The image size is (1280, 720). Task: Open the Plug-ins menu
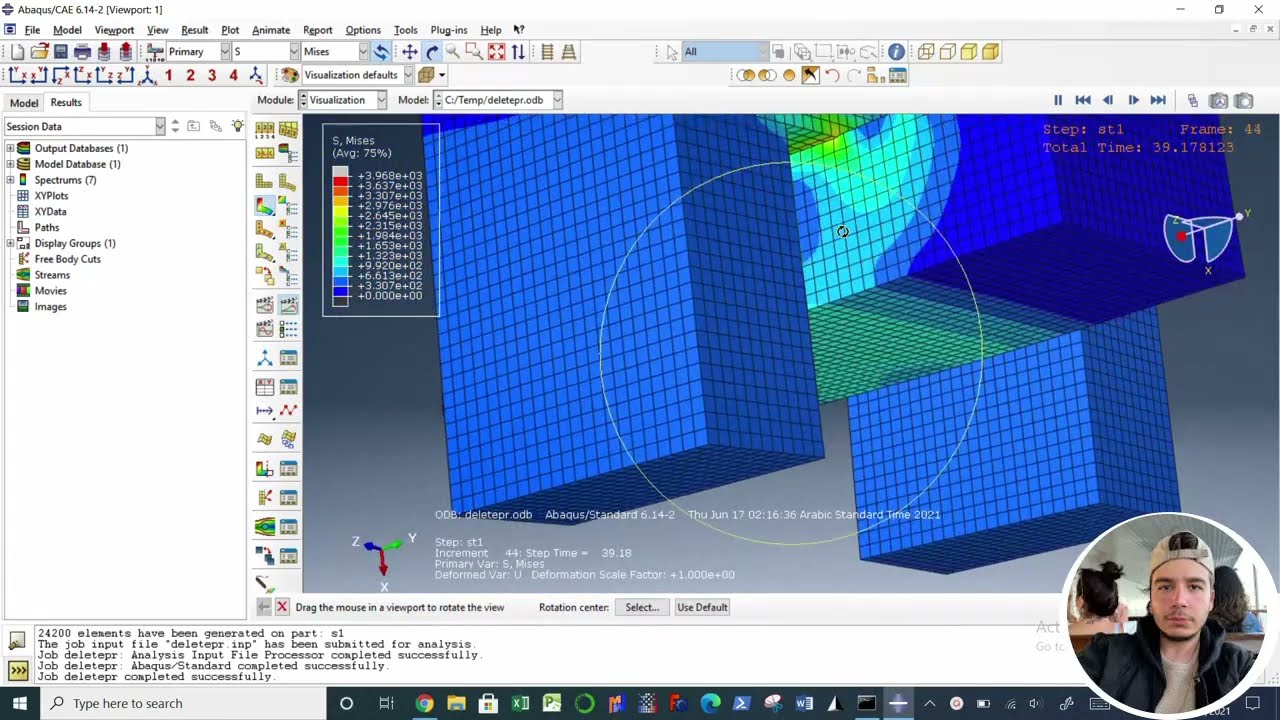click(x=448, y=30)
